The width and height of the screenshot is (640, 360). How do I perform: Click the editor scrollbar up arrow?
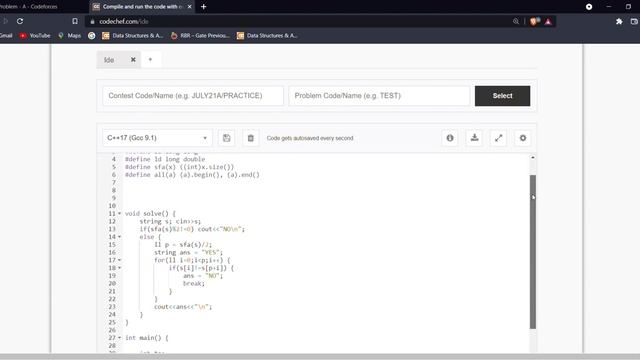pyautogui.click(x=533, y=158)
